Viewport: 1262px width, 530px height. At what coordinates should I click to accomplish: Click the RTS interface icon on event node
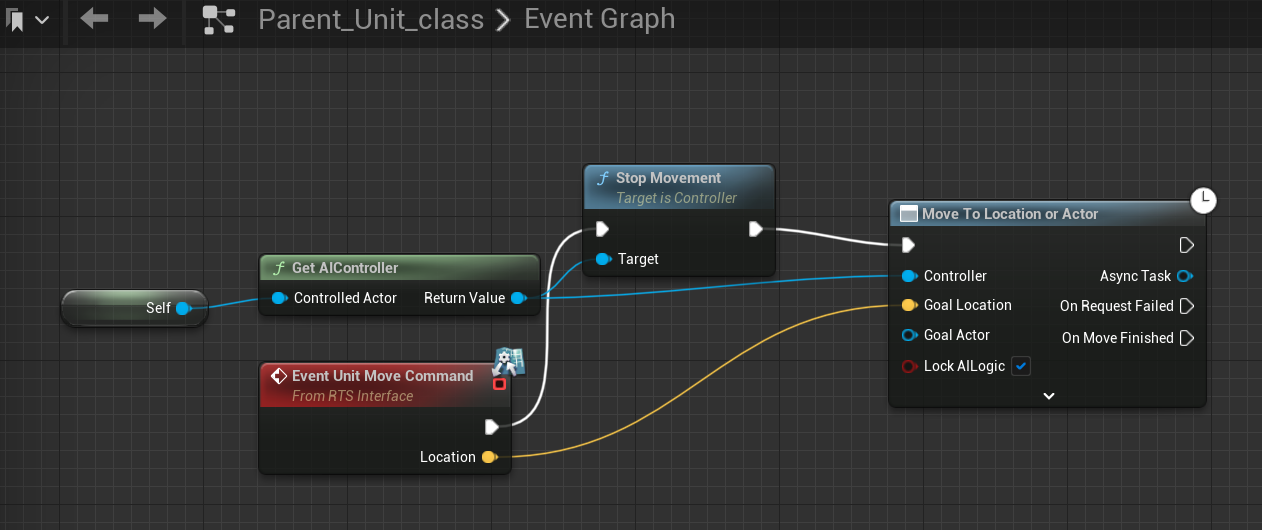coord(508,361)
